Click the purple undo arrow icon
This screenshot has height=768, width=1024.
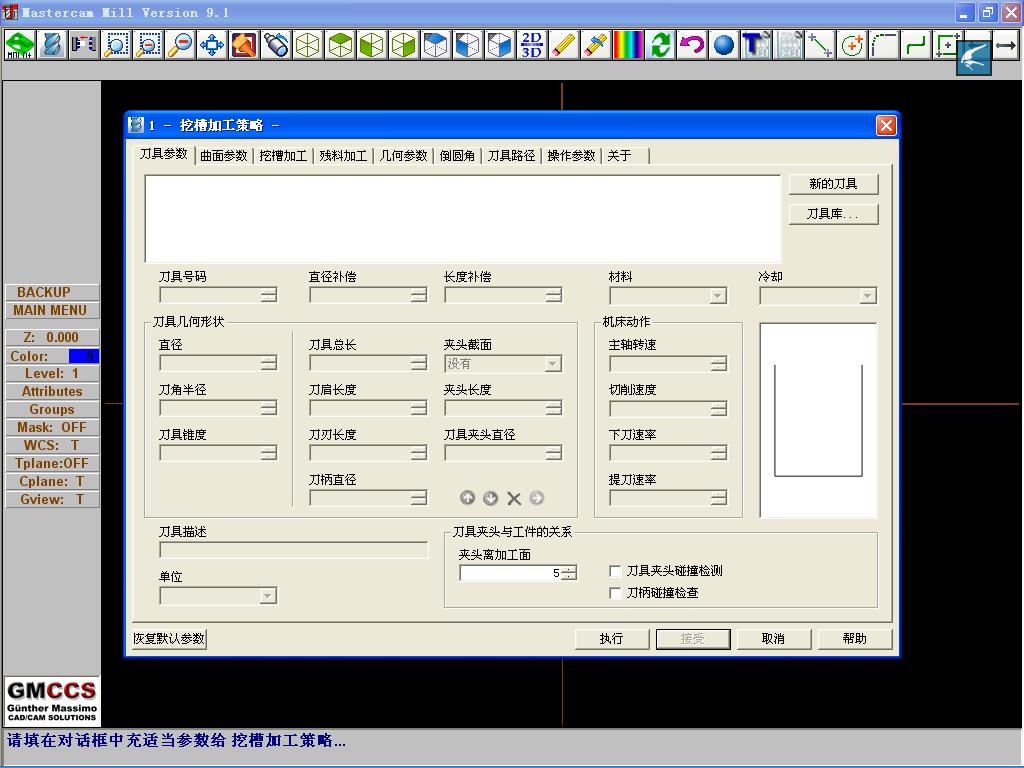[x=692, y=45]
